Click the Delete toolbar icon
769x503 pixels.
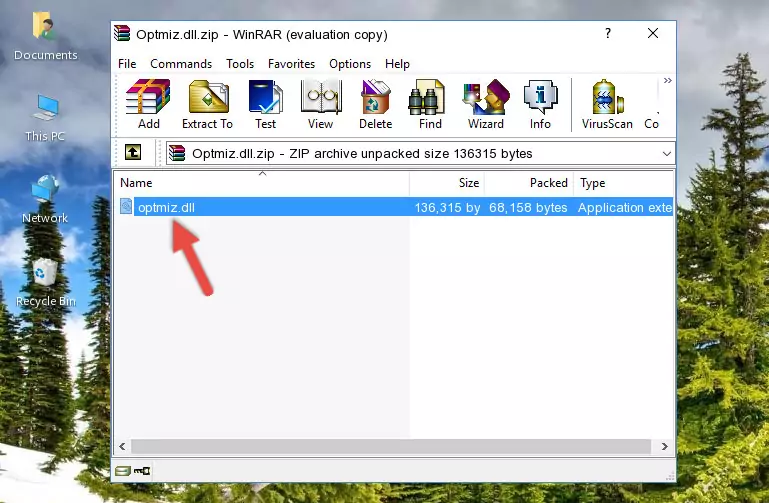pyautogui.click(x=376, y=104)
